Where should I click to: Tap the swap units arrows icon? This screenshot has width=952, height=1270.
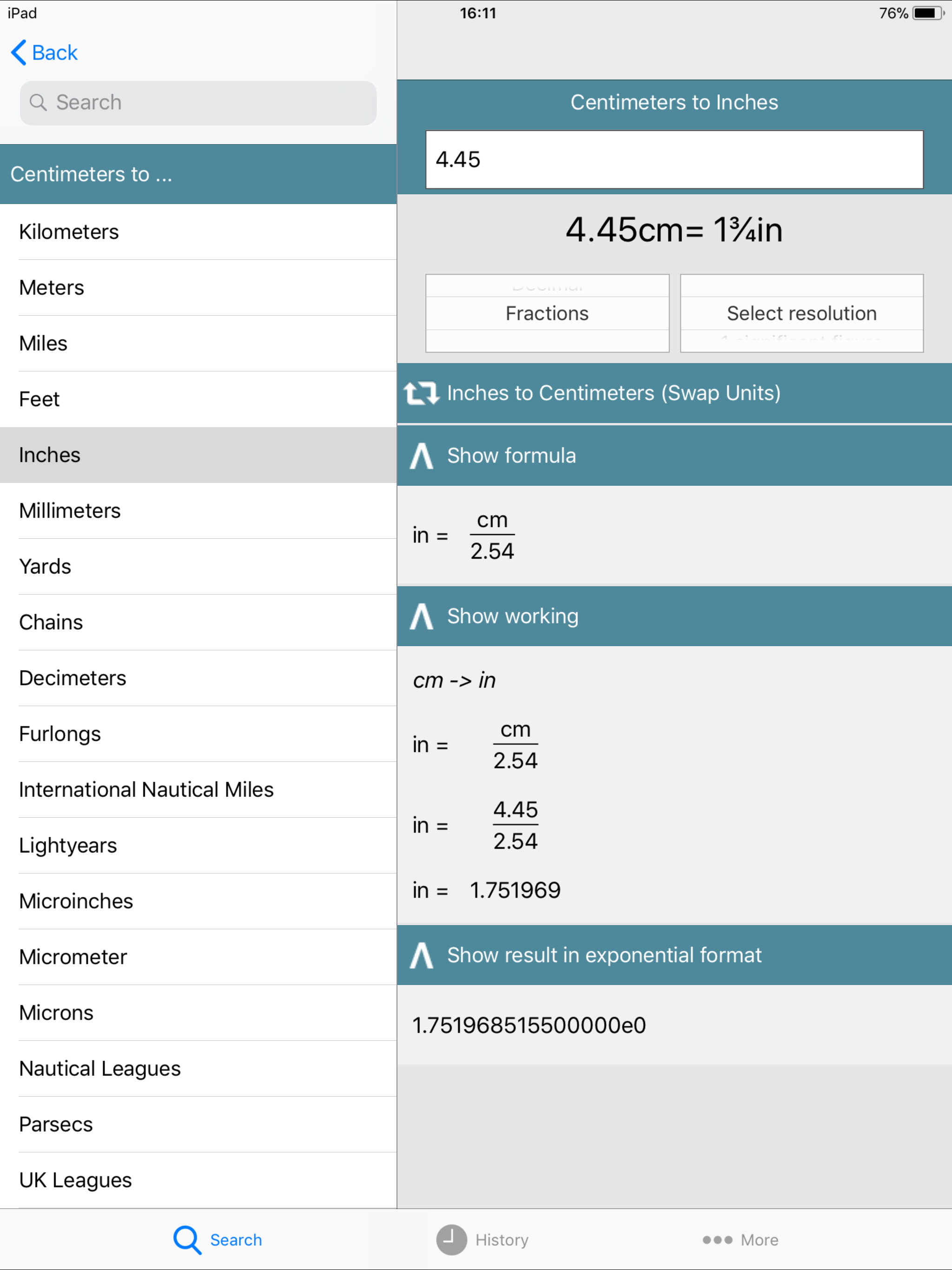tap(421, 393)
